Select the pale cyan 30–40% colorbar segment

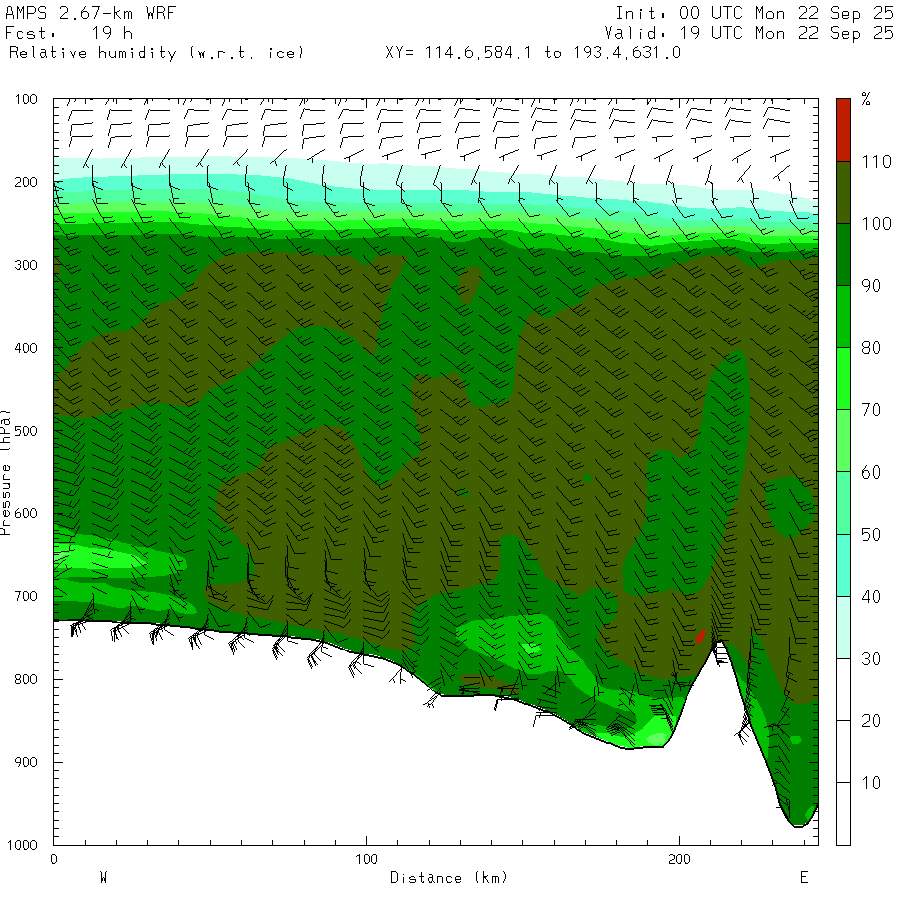843,627
